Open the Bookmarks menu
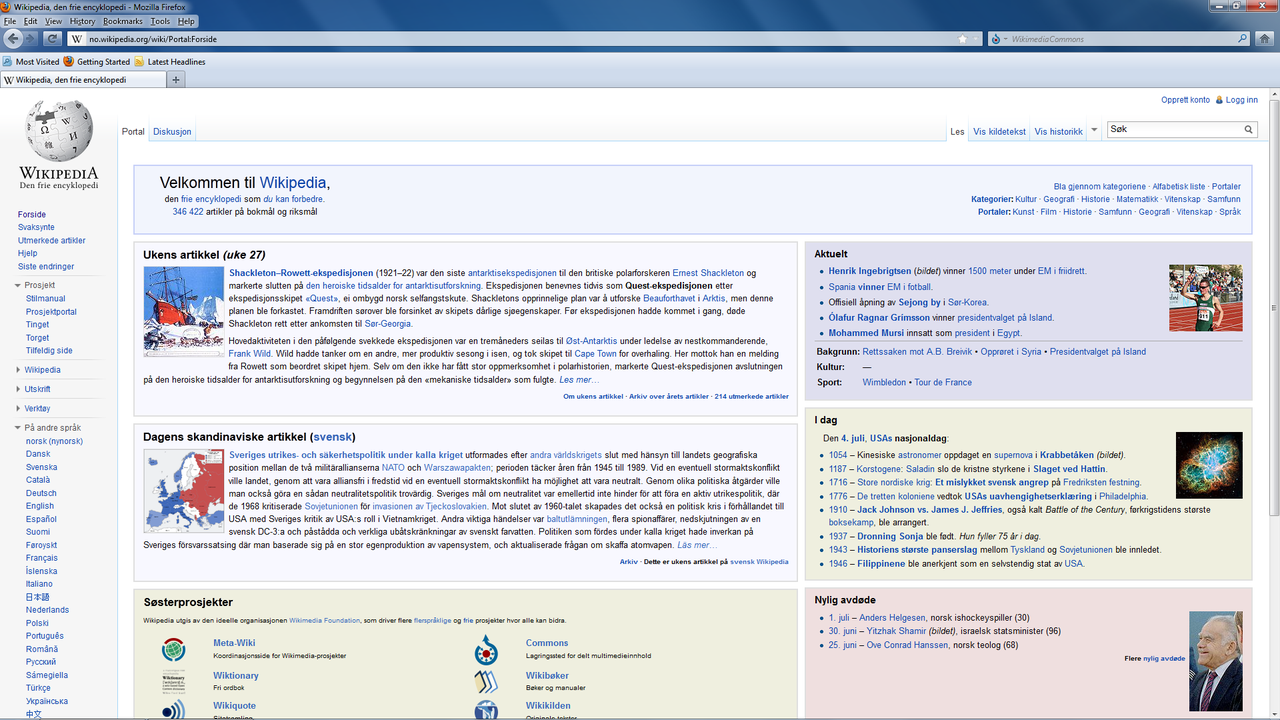 (123, 21)
